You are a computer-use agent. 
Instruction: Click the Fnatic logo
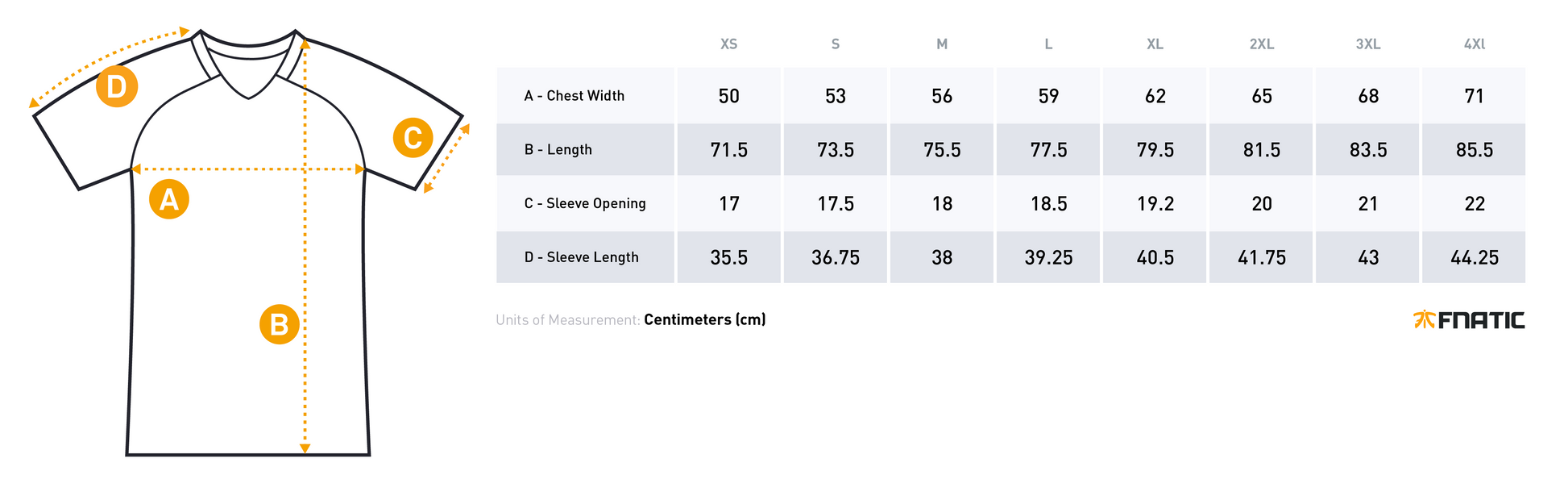(x=1469, y=320)
